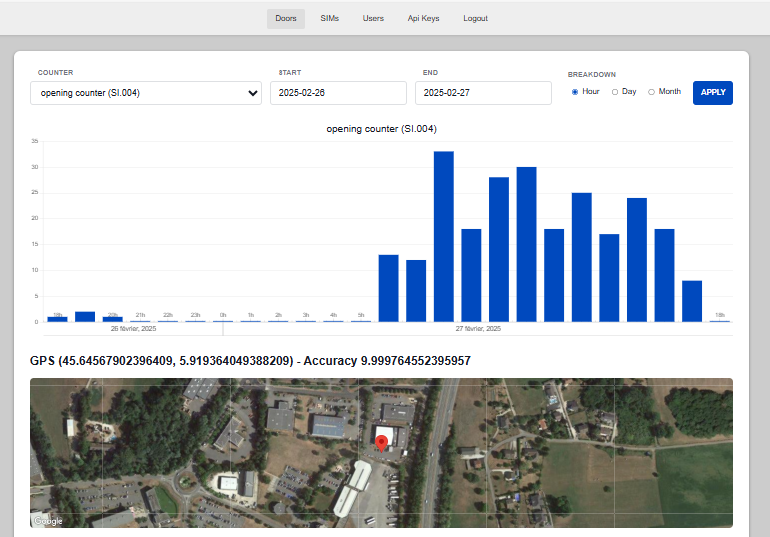This screenshot has height=537, width=770.
Task: Click the chart title opening counter (SI.004)
Action: [x=381, y=129]
